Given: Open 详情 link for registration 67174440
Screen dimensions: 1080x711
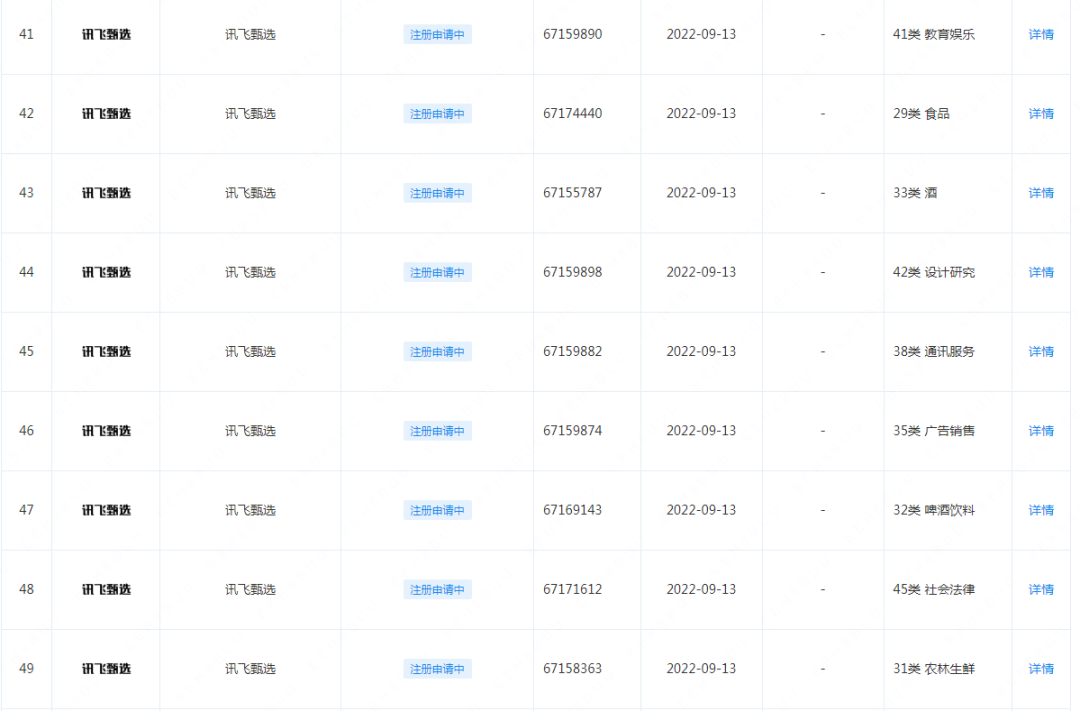Looking at the screenshot, I should pos(1041,114).
